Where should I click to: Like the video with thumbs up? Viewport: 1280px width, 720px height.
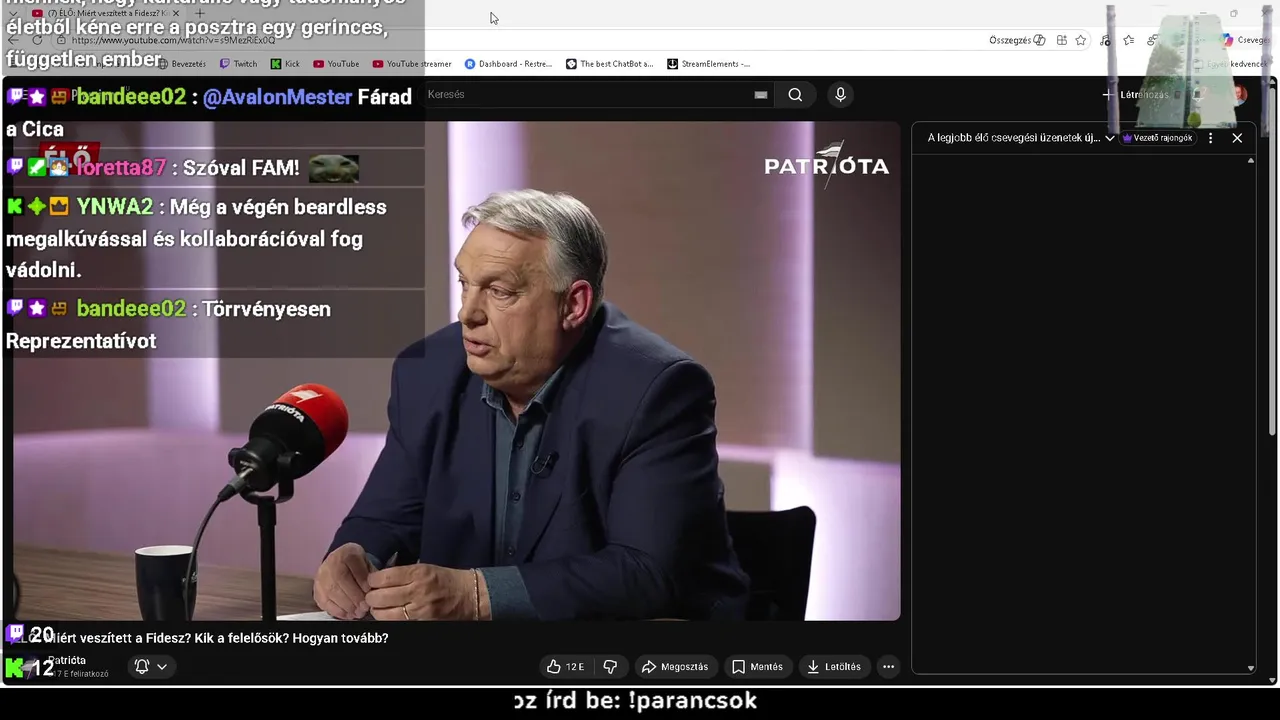pyautogui.click(x=565, y=667)
